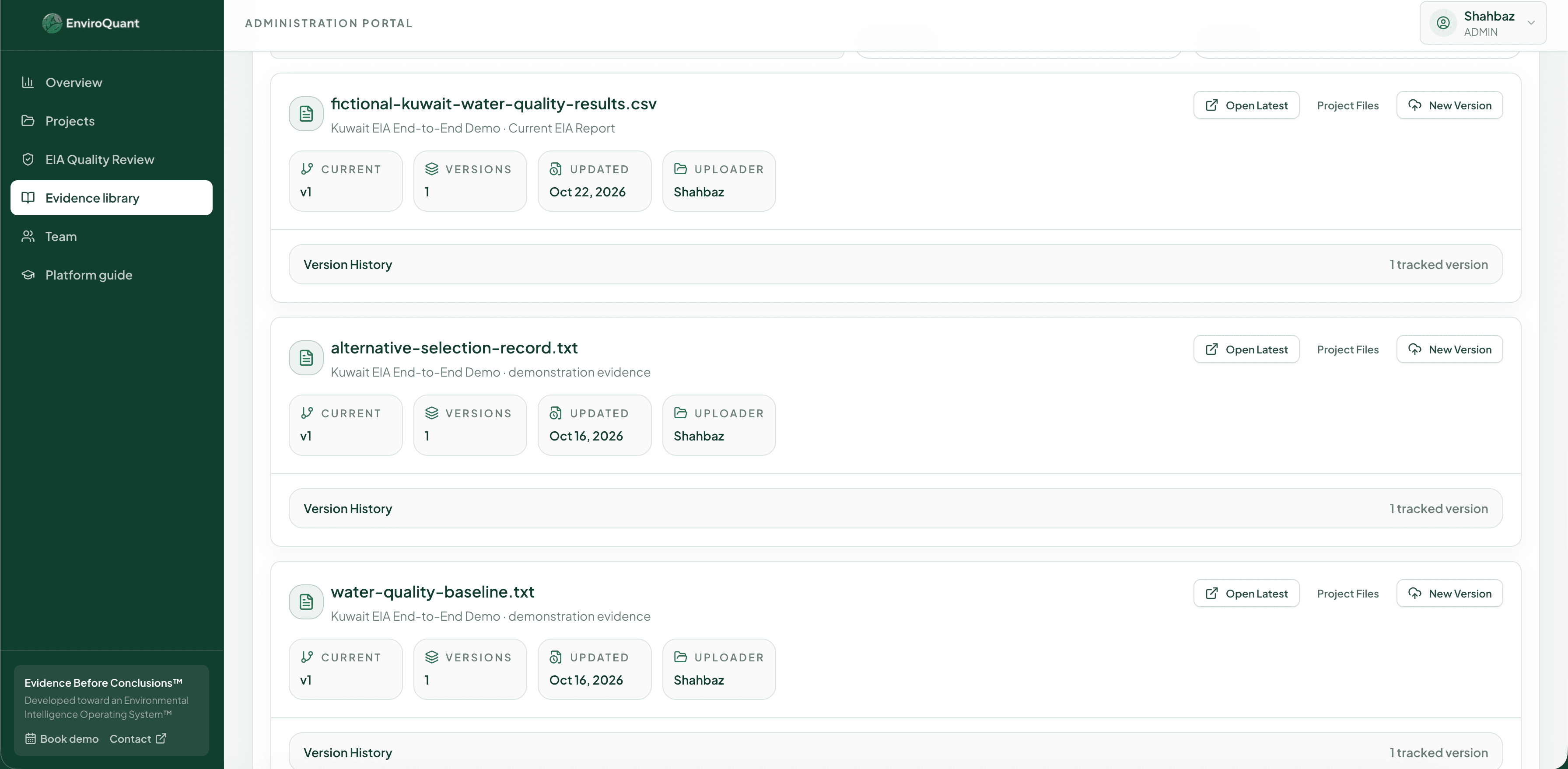The width and height of the screenshot is (1568, 769).
Task: Expand Version History for fictional-kuwait-water-quality-results.csv
Action: (x=896, y=265)
